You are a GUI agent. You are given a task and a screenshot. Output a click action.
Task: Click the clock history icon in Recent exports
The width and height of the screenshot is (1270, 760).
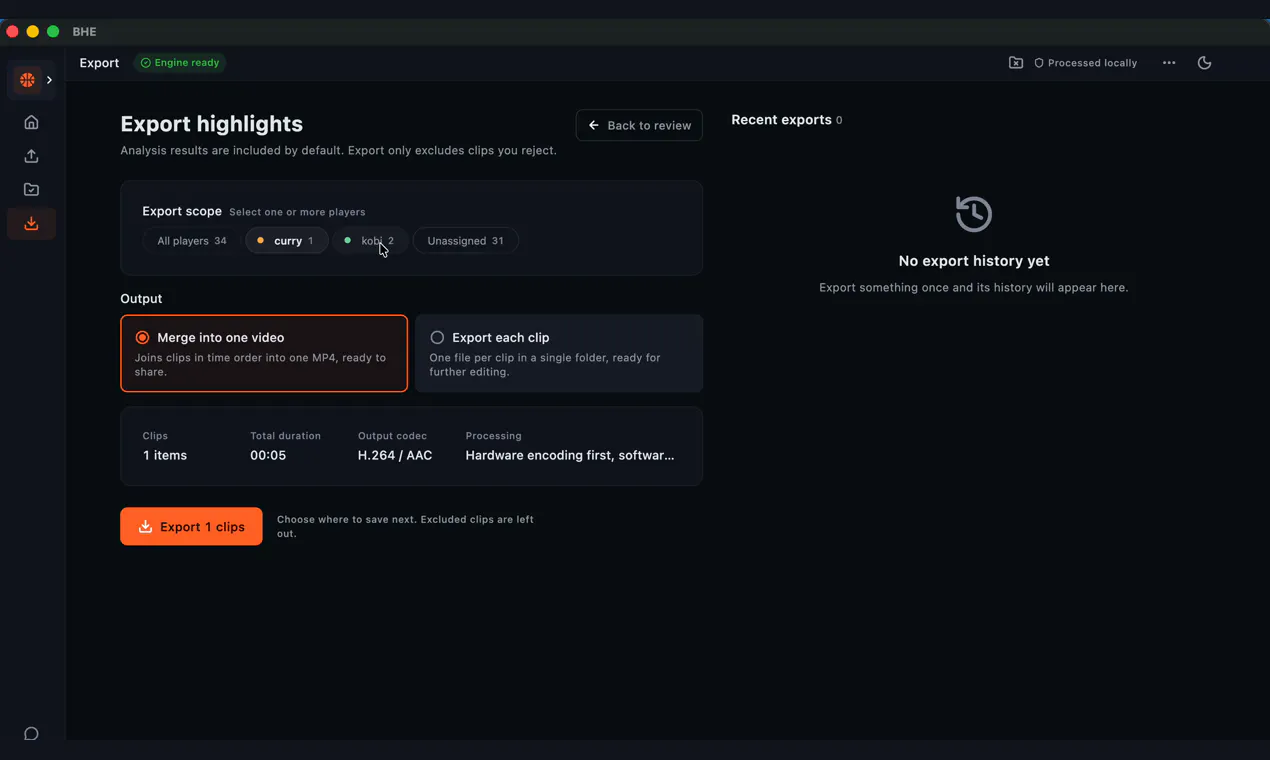(974, 214)
